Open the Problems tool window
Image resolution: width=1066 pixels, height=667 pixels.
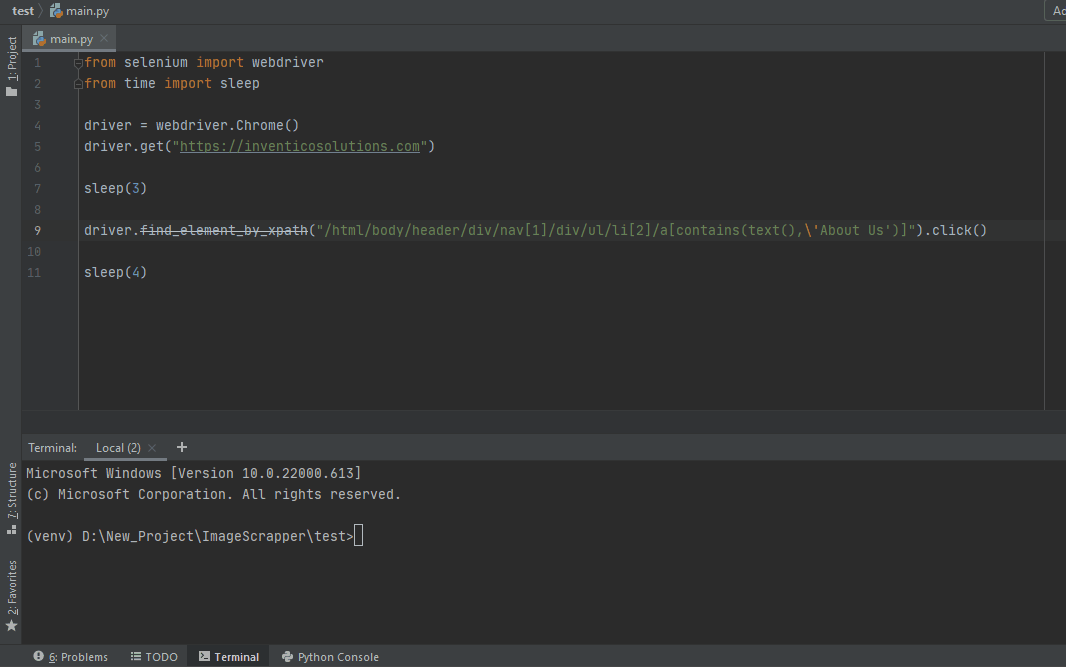point(71,657)
